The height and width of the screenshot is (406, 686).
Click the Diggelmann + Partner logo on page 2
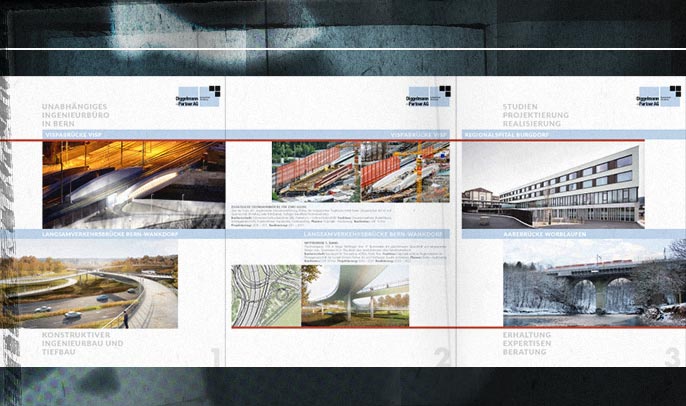click(430, 98)
